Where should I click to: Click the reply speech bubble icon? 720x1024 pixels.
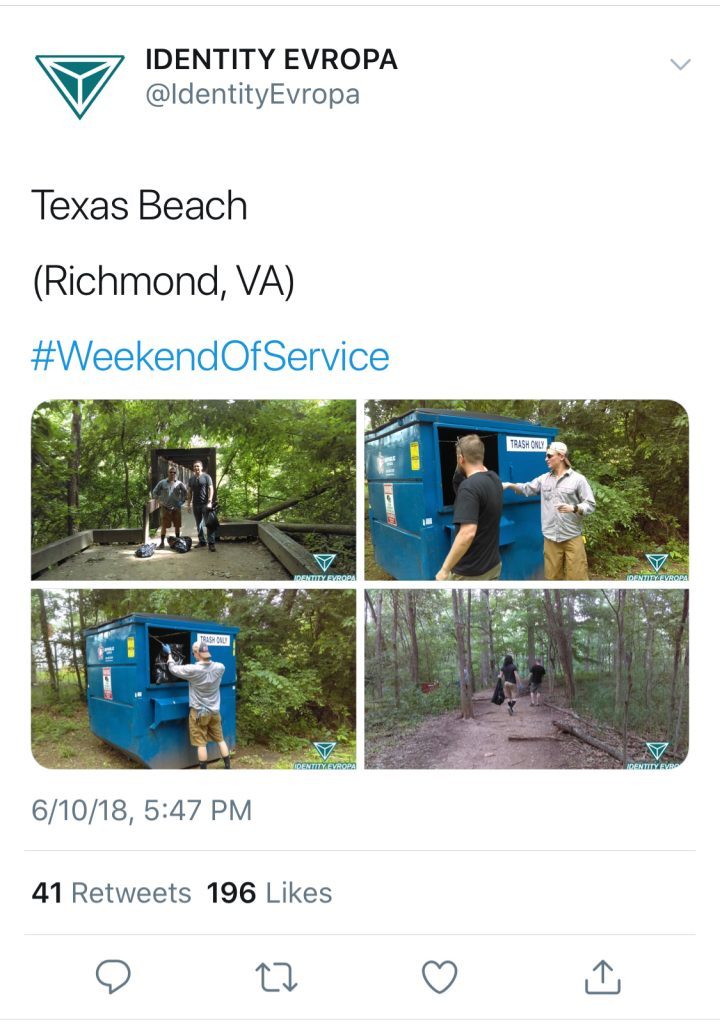coord(113,976)
